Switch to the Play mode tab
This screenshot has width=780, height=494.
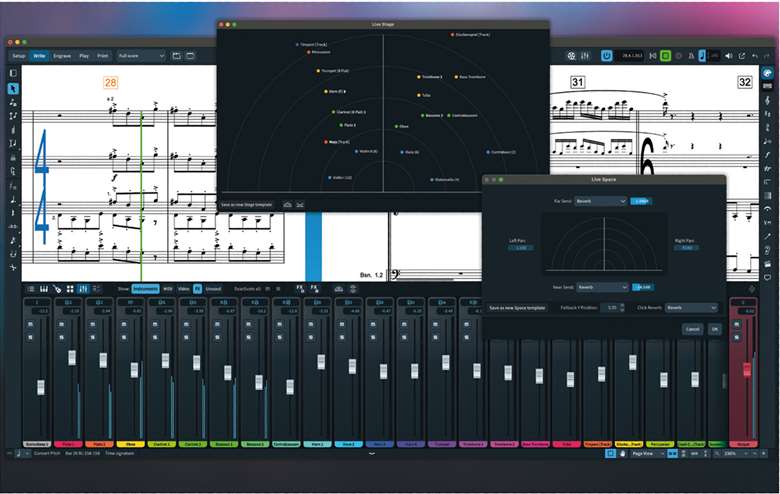click(x=84, y=56)
